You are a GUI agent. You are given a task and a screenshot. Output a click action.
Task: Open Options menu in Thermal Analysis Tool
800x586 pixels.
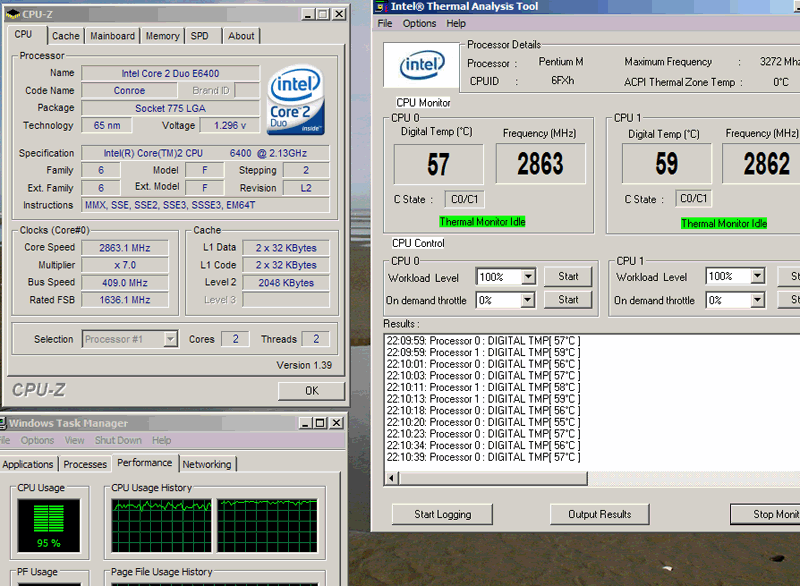click(x=419, y=23)
